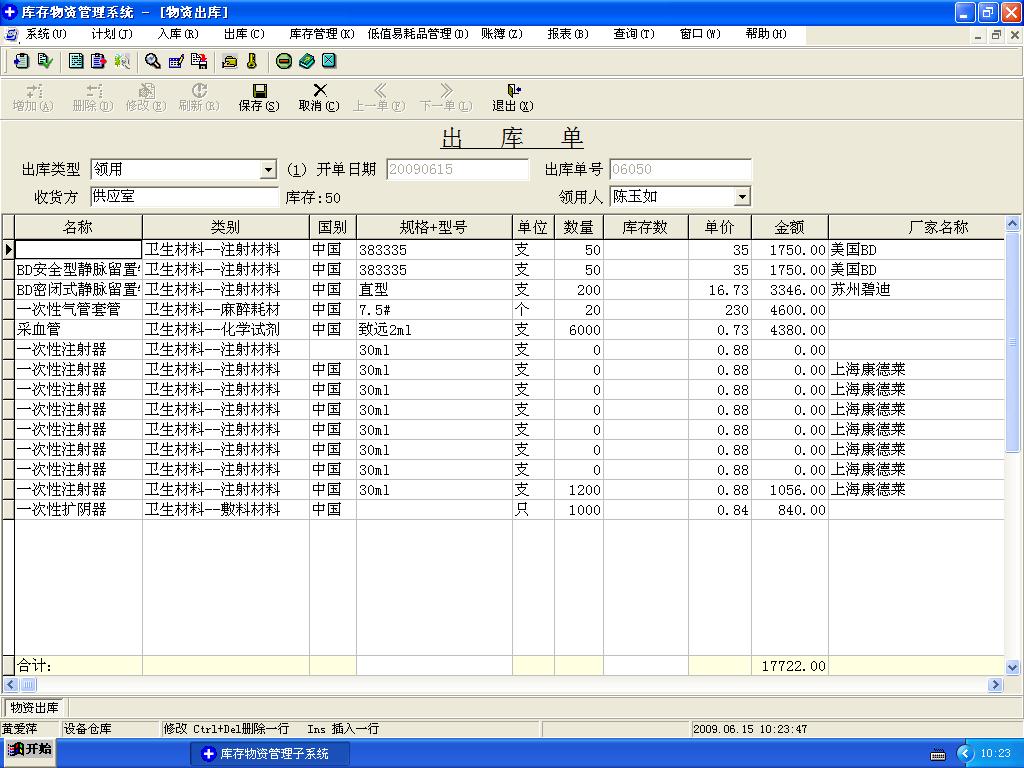
Task: Click the application icon in the menu bar
Action: (x=11, y=34)
